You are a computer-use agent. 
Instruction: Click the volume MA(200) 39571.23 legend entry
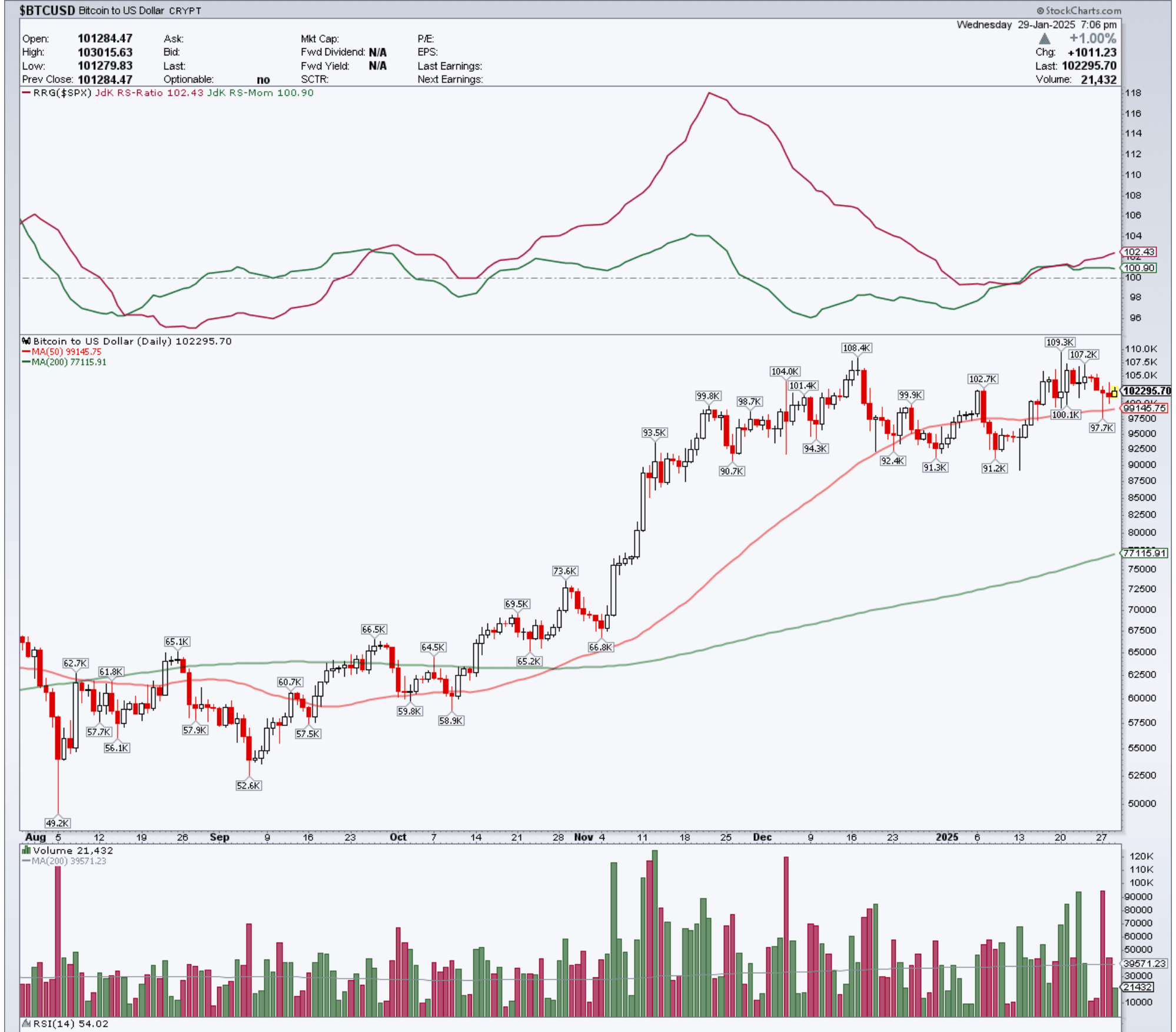pyautogui.click(x=64, y=861)
